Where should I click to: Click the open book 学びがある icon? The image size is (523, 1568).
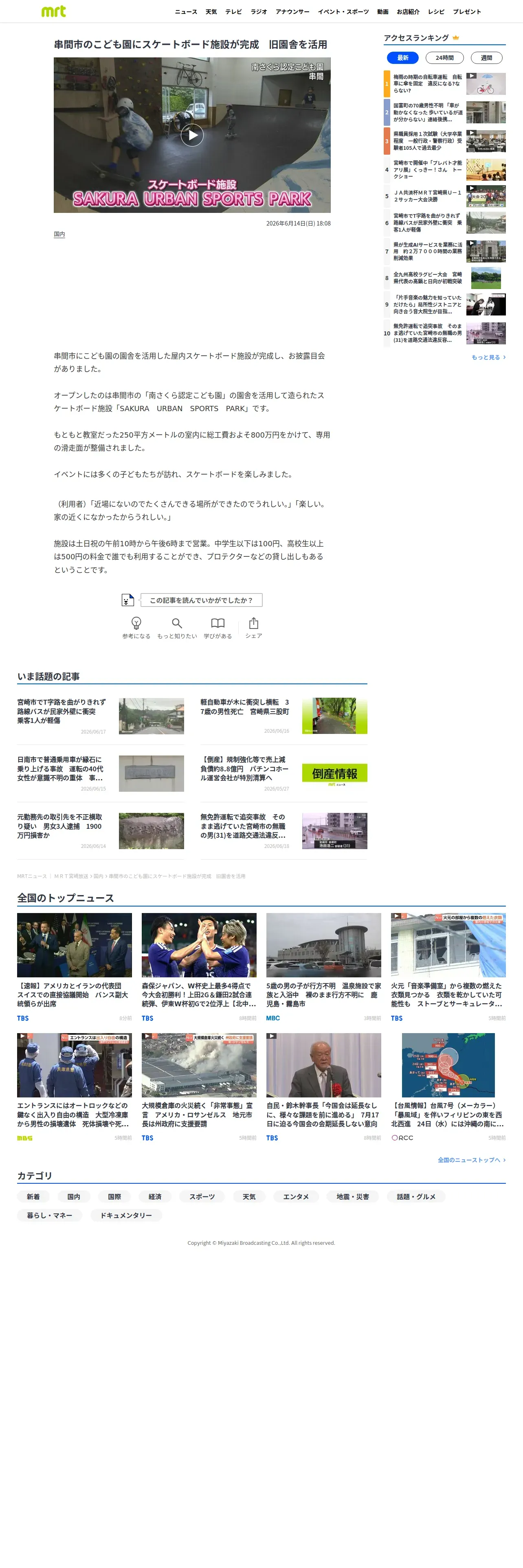[x=218, y=623]
